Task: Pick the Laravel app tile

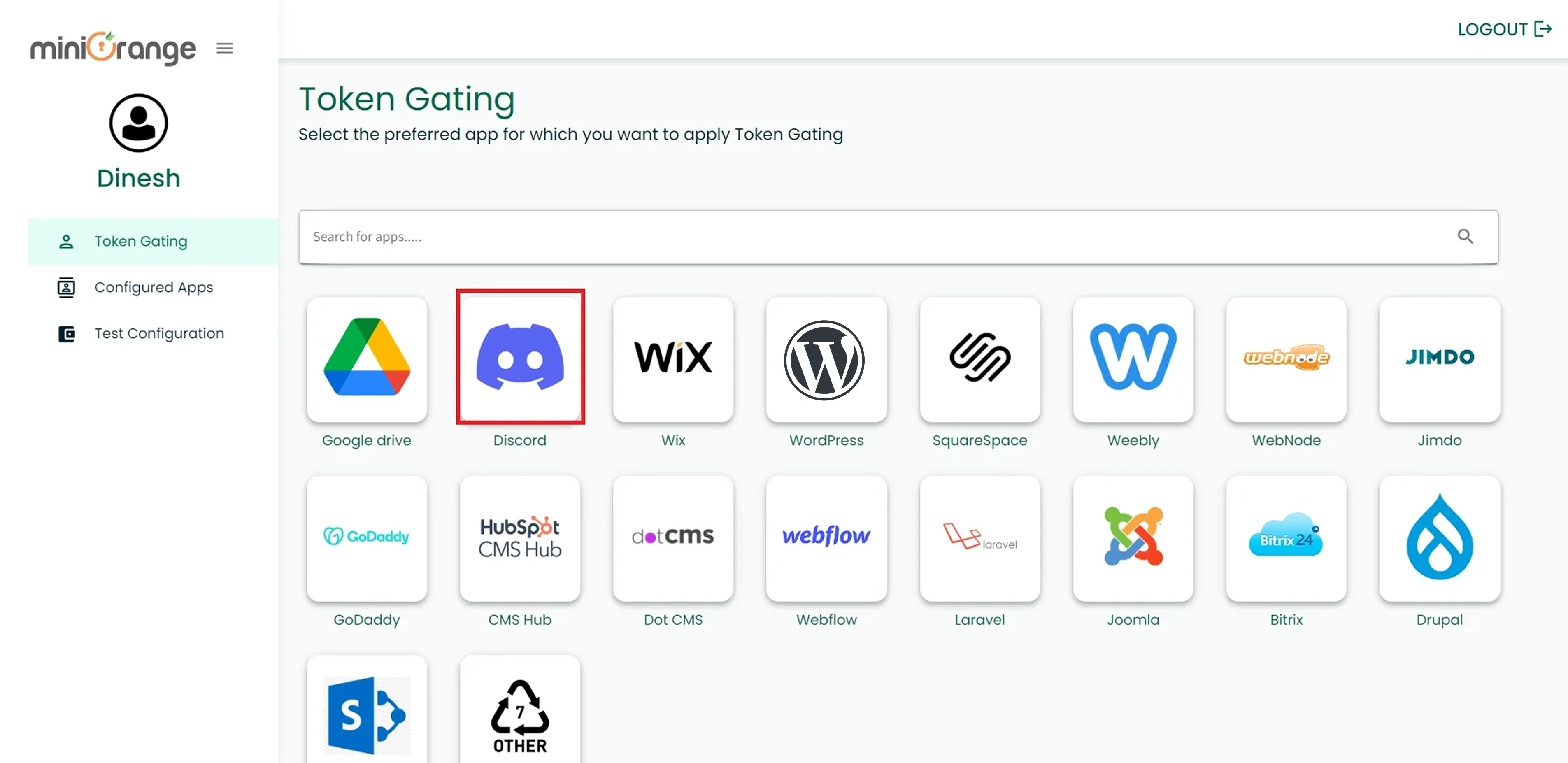Action: point(980,538)
